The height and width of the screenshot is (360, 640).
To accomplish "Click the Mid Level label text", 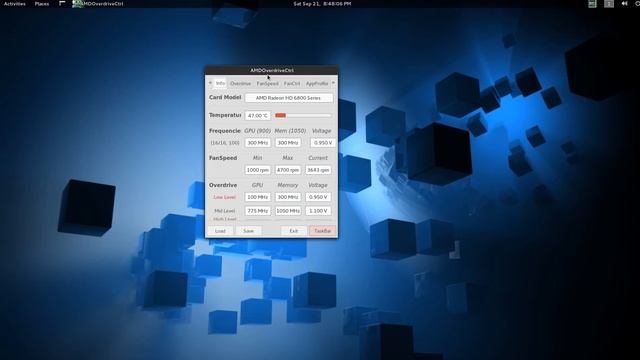I will pos(224,211).
